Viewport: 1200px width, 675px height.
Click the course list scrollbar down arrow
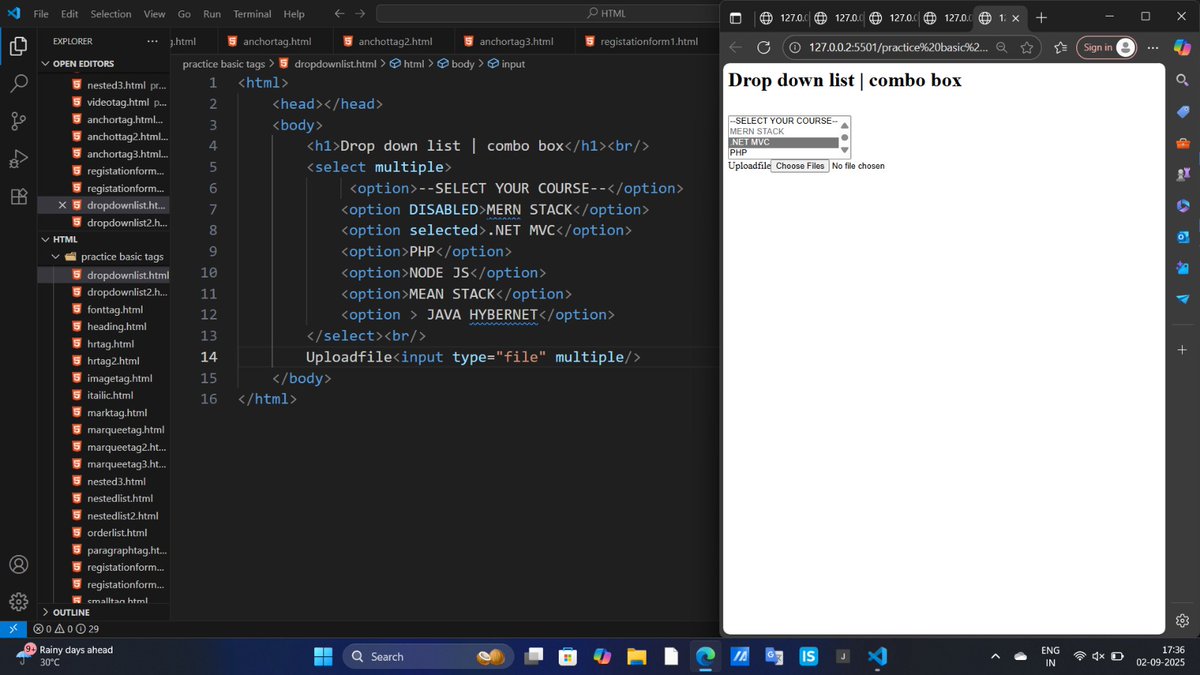pyautogui.click(x=844, y=150)
